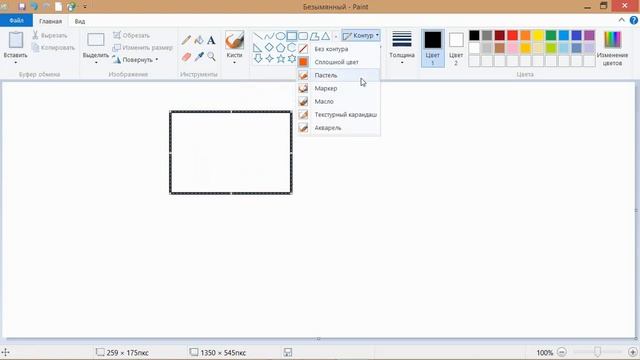Viewport: 640px width, 360px height.
Task: Click the New document icon in title bar
Action: (58, 7)
